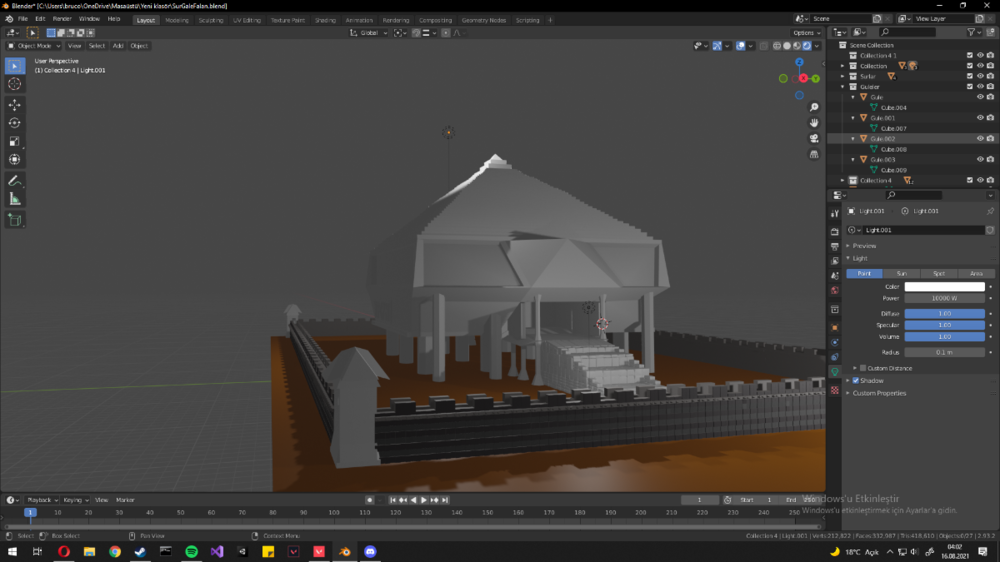Choose the Scale tool

[15, 141]
